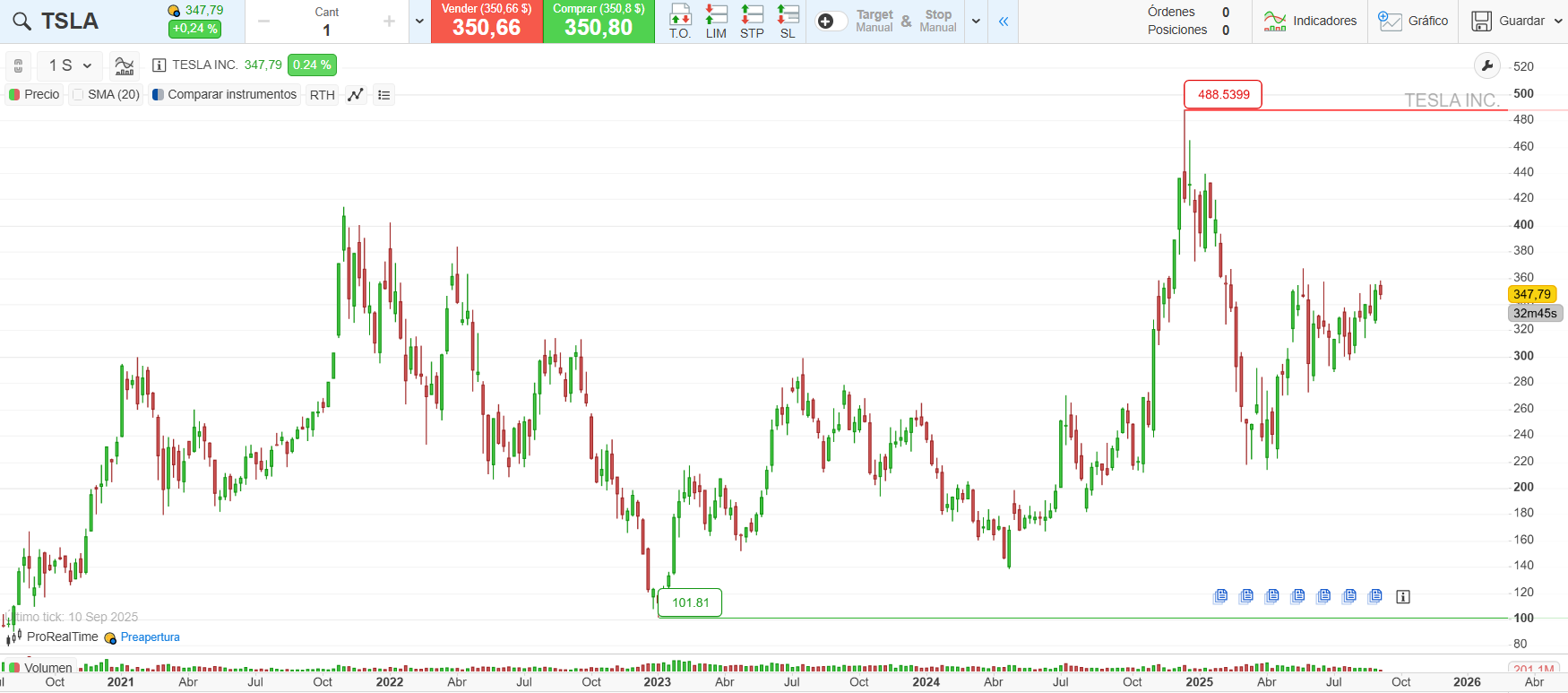Enable the SMA (20) checkbox
Image resolution: width=1568 pixels, height=693 pixels.
(79, 95)
